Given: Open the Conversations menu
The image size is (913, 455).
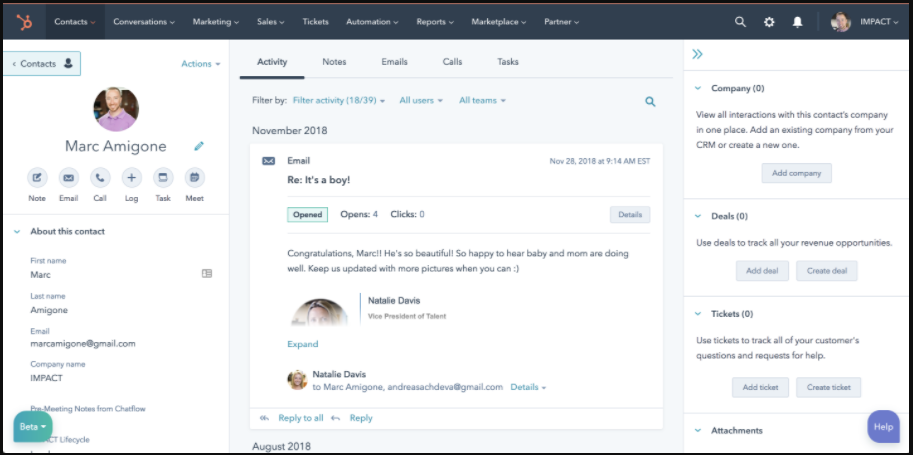Looking at the screenshot, I should (x=144, y=22).
